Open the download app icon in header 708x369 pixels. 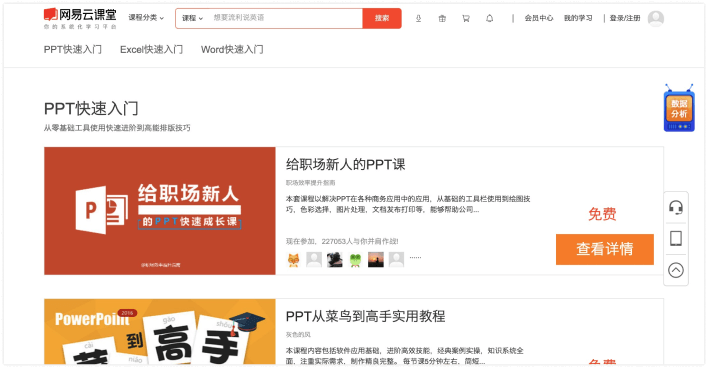pos(419,19)
